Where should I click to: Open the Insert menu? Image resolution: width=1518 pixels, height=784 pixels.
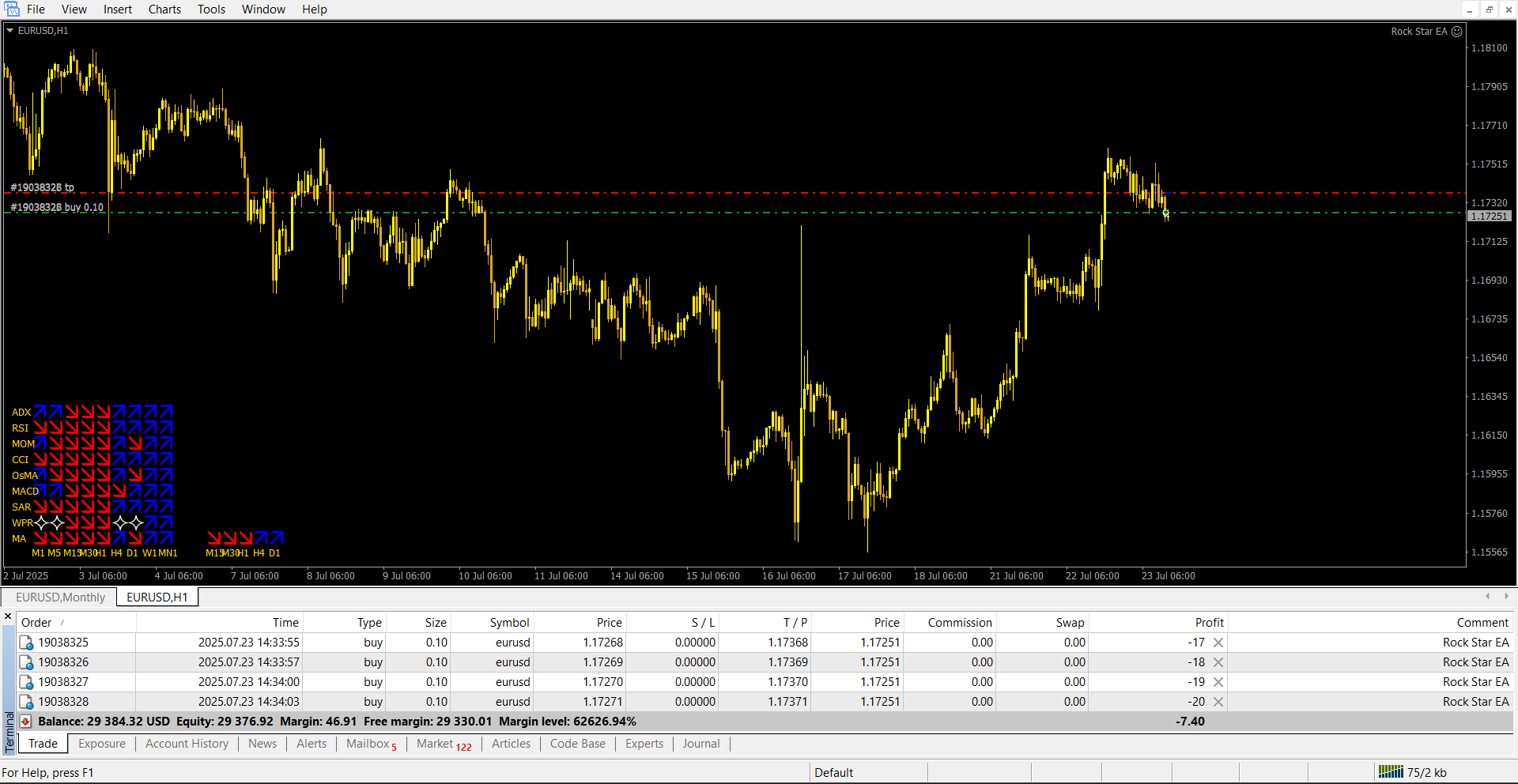pyautogui.click(x=118, y=9)
